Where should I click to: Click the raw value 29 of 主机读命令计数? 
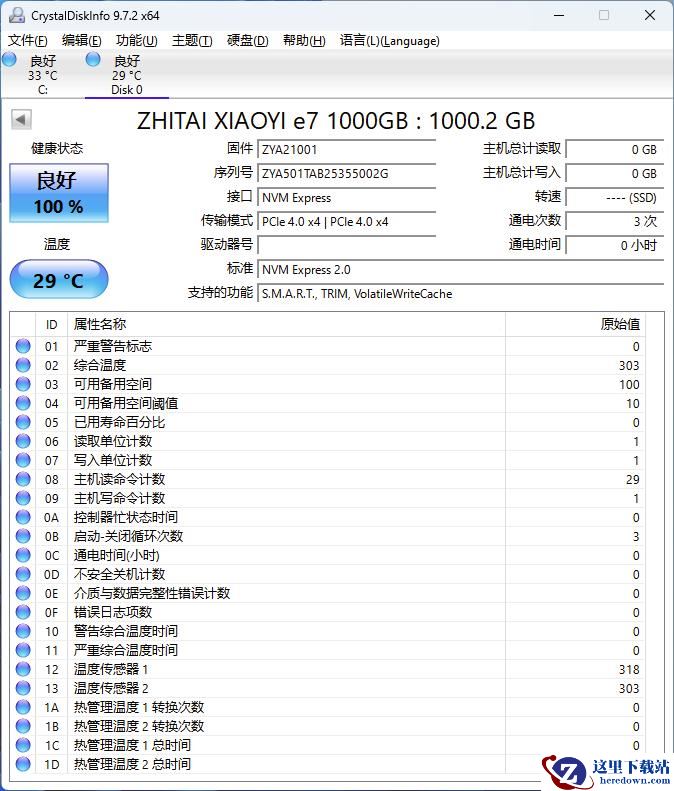(633, 479)
